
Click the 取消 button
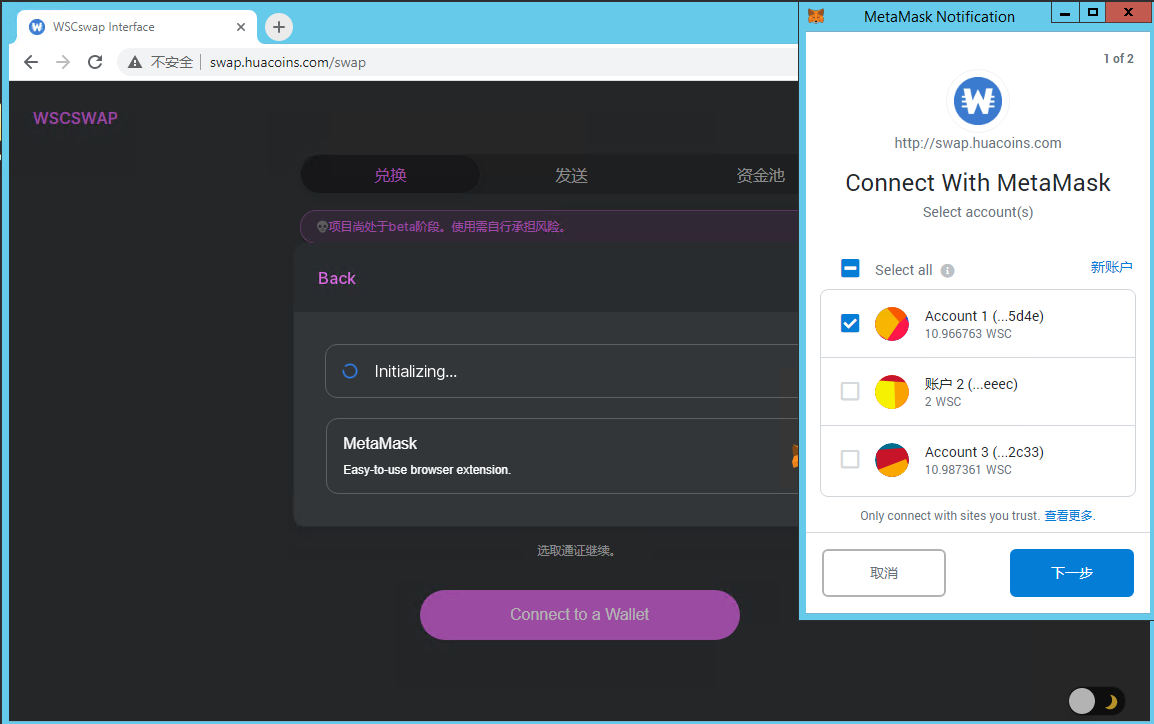884,572
